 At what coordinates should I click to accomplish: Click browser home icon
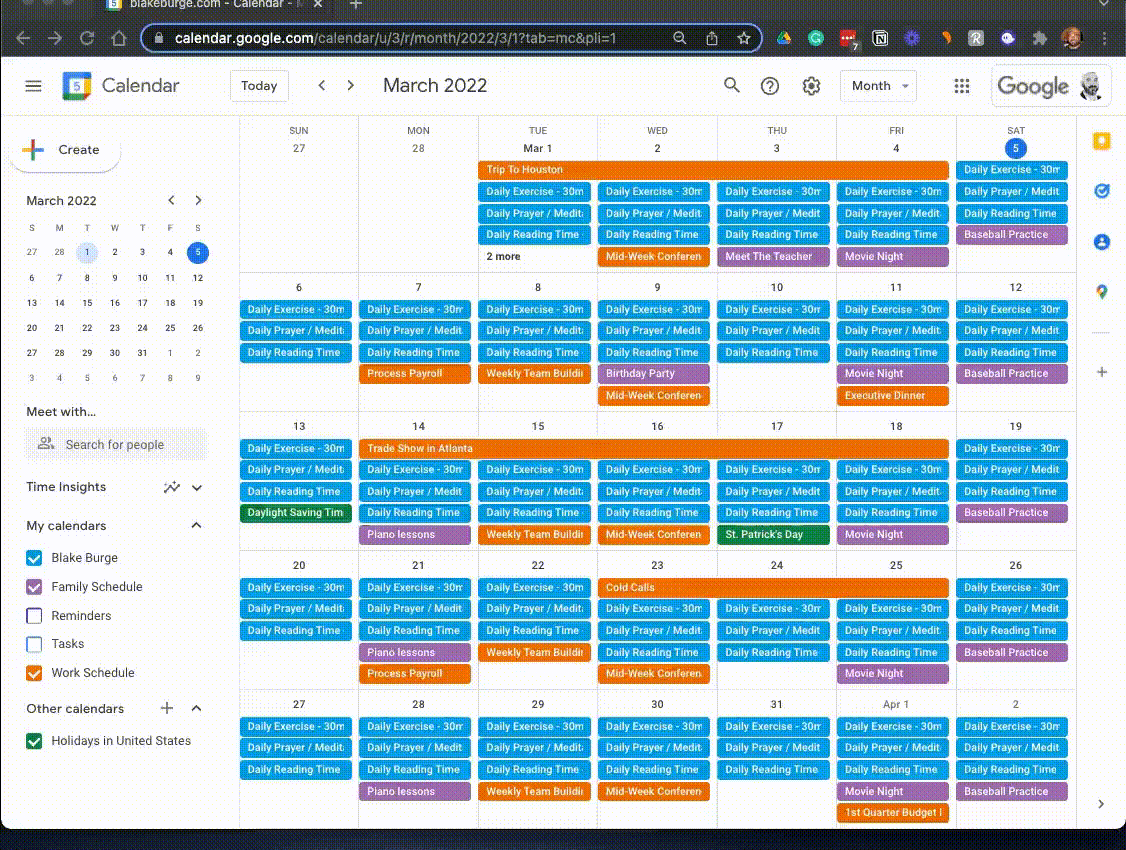tap(118, 38)
